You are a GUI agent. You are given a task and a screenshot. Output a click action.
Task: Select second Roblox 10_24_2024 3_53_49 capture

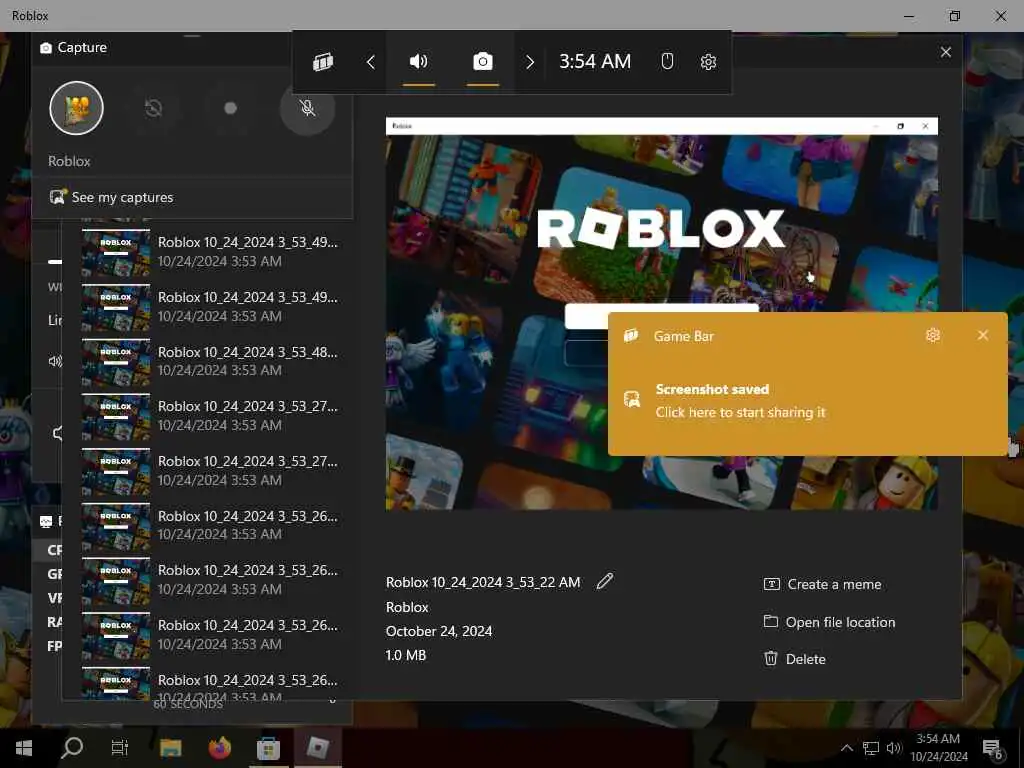click(210, 306)
